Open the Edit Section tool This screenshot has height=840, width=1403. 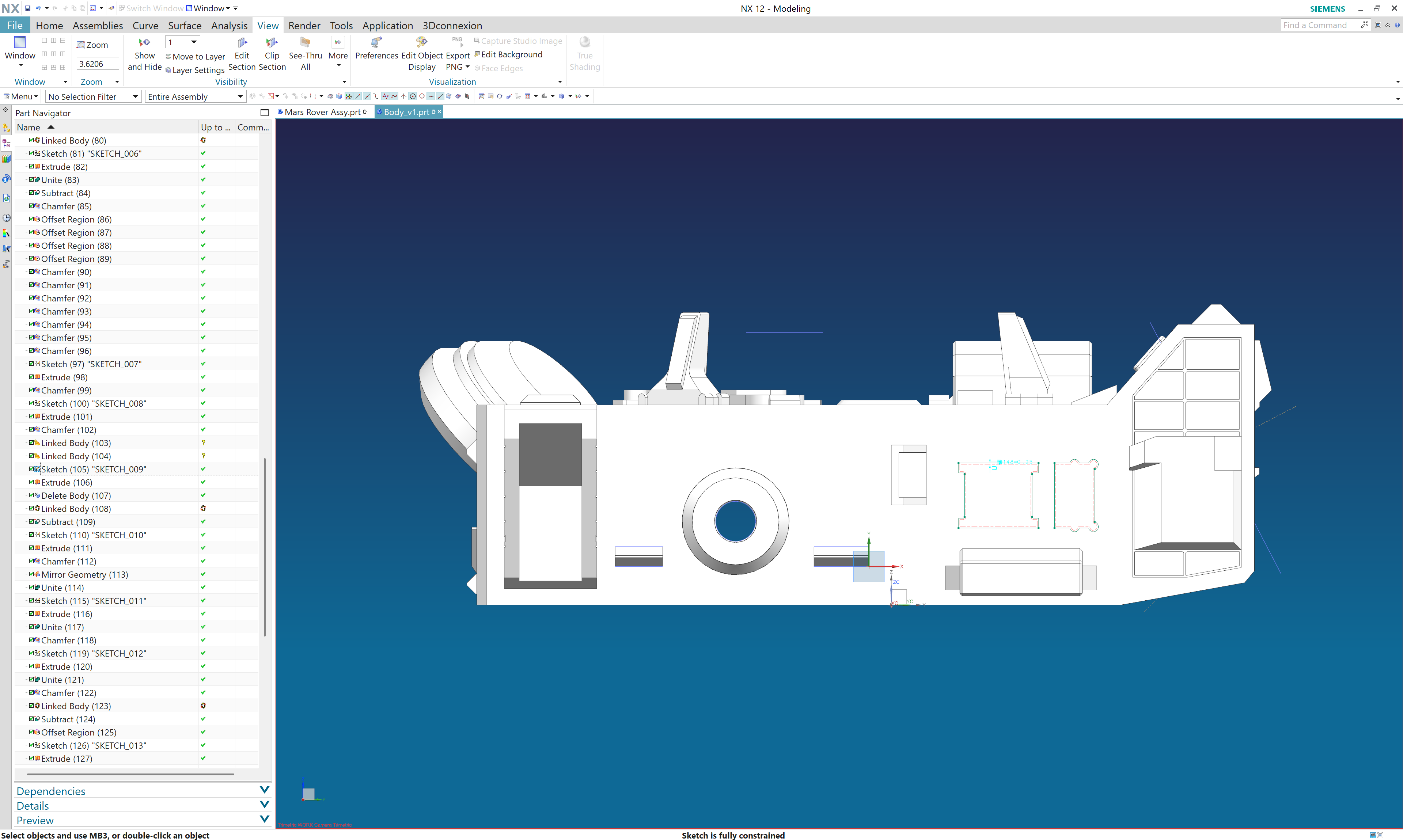coord(242,43)
